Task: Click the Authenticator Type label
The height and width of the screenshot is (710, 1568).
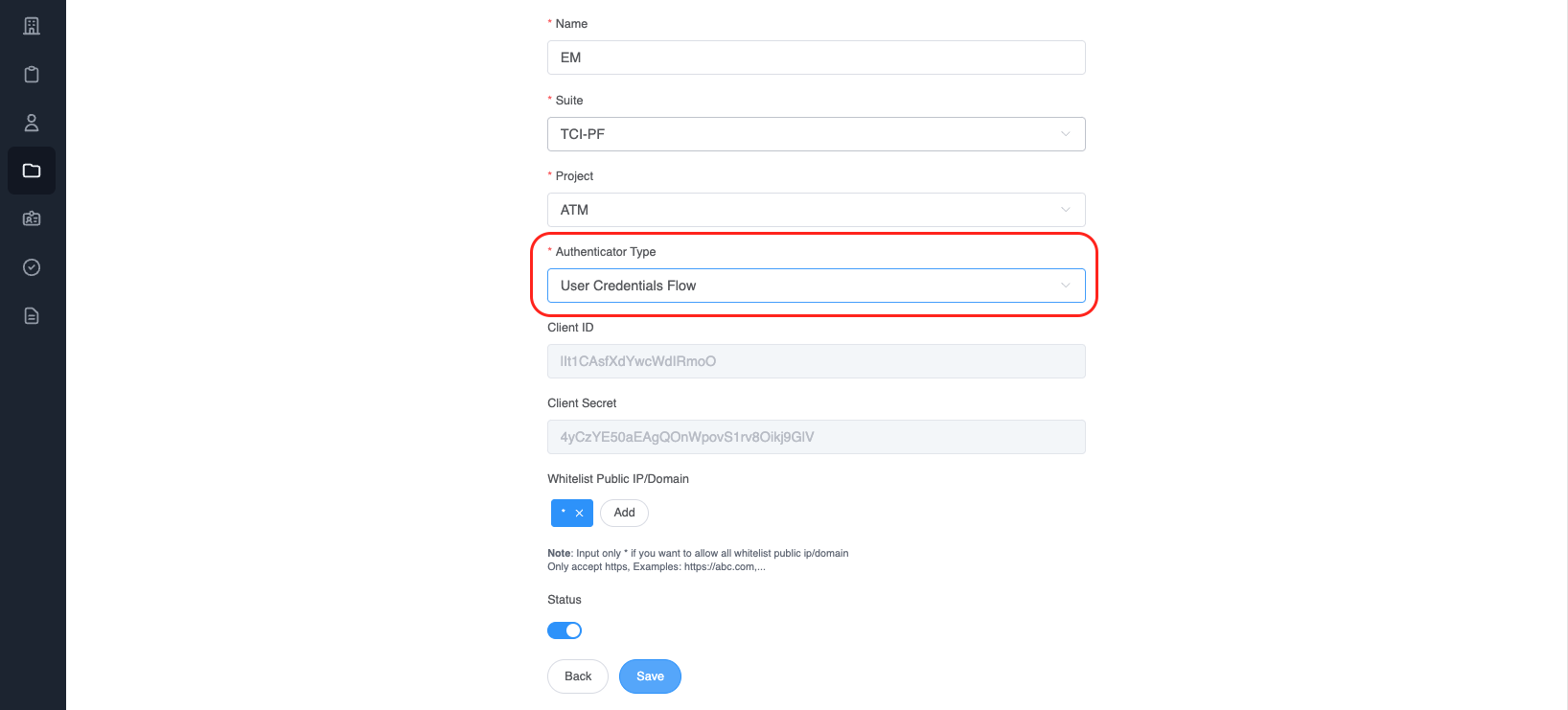Action: pyautogui.click(x=605, y=252)
